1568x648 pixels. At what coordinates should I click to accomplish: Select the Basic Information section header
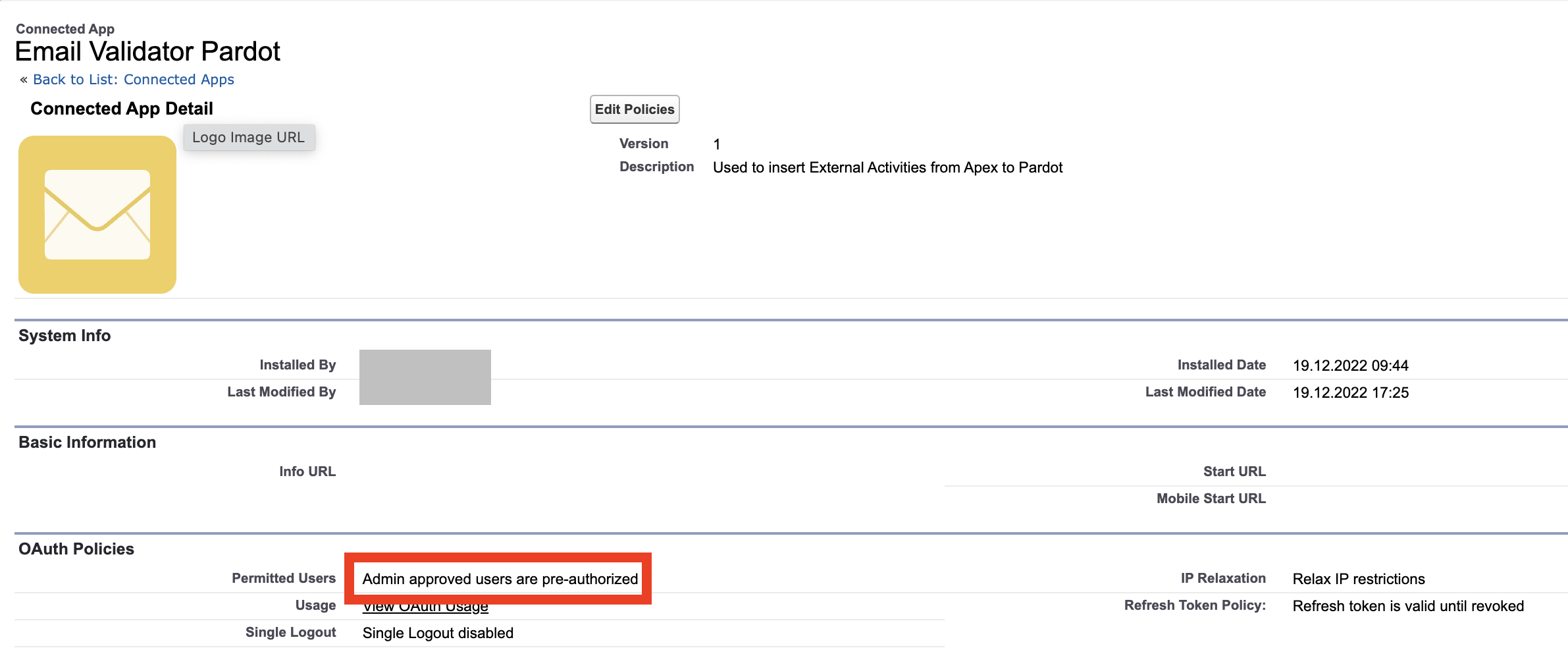point(86,442)
